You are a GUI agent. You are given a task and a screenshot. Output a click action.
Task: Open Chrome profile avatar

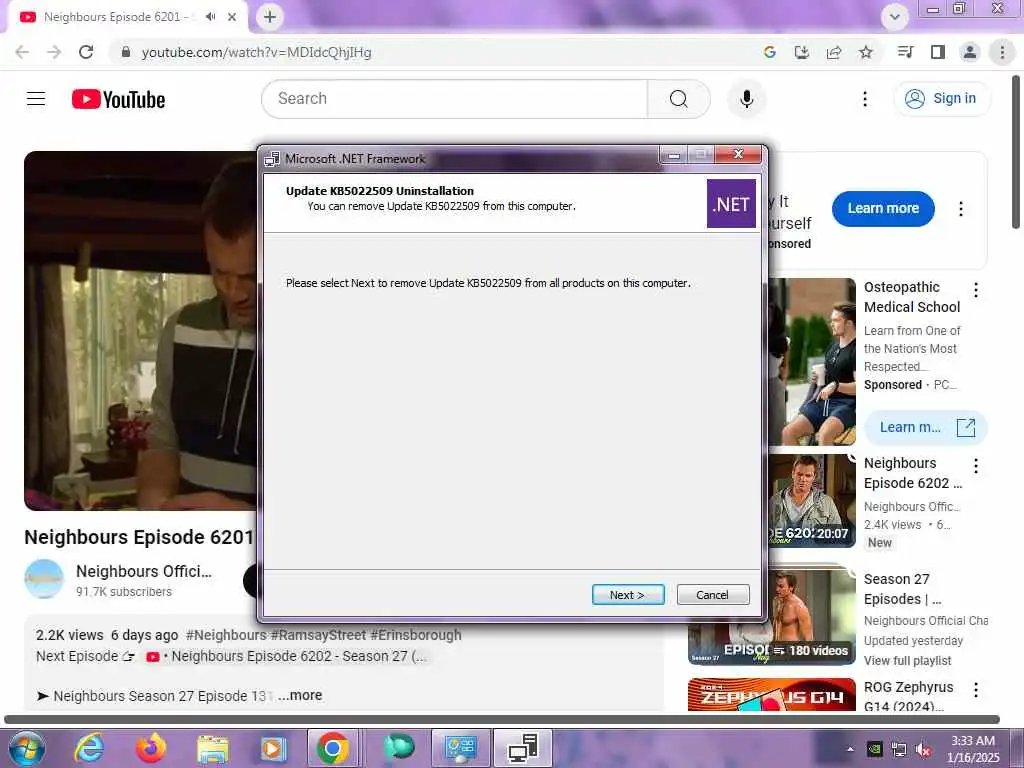[970, 52]
